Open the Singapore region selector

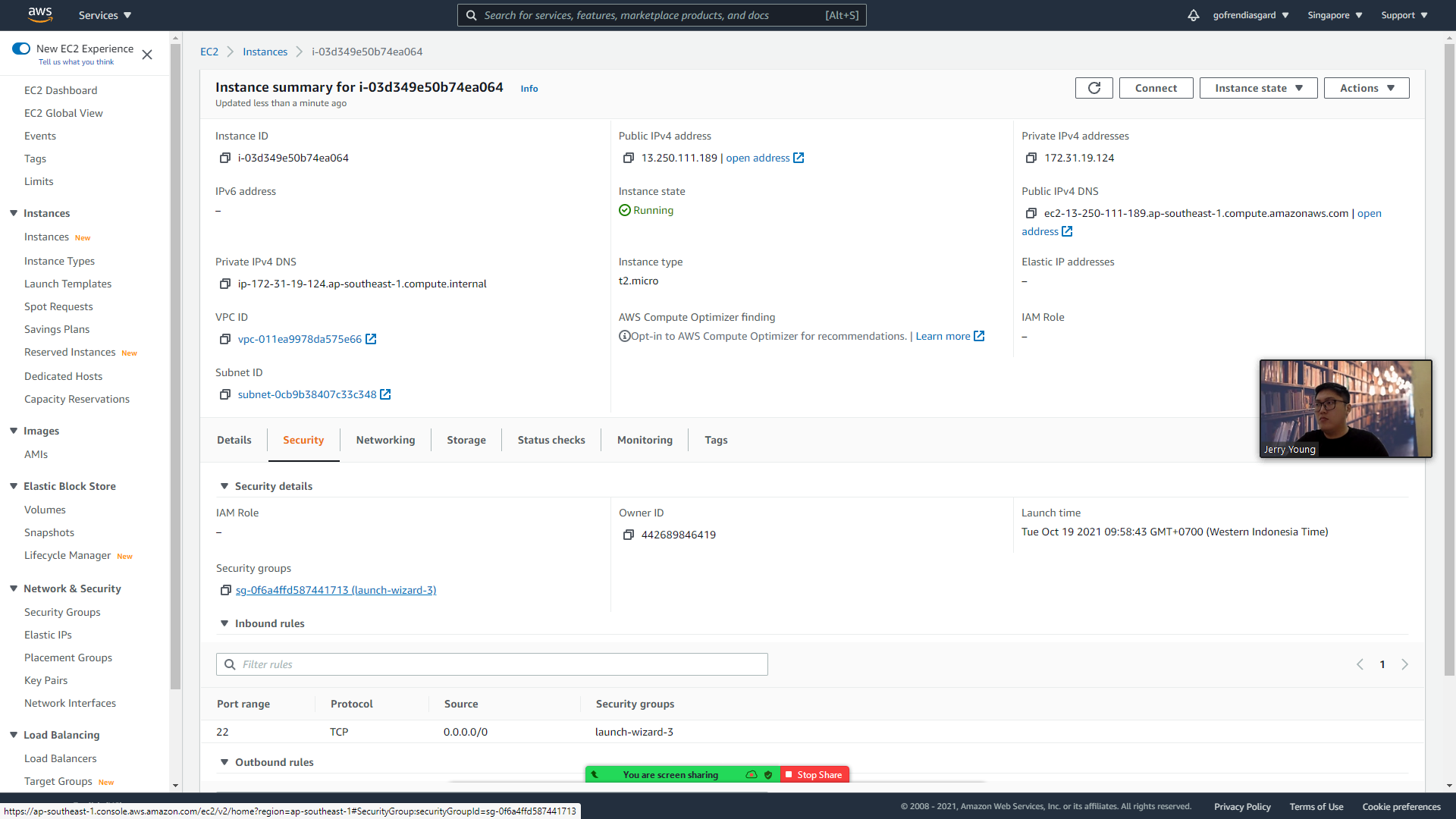click(1334, 15)
